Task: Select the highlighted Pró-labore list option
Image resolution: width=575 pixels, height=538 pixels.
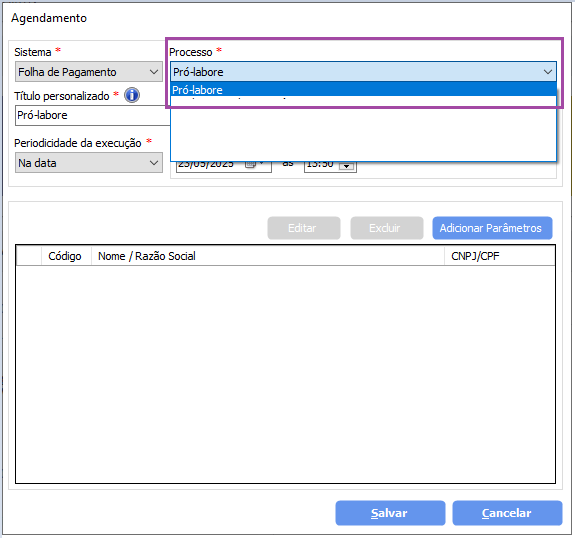Action: tap(363, 90)
